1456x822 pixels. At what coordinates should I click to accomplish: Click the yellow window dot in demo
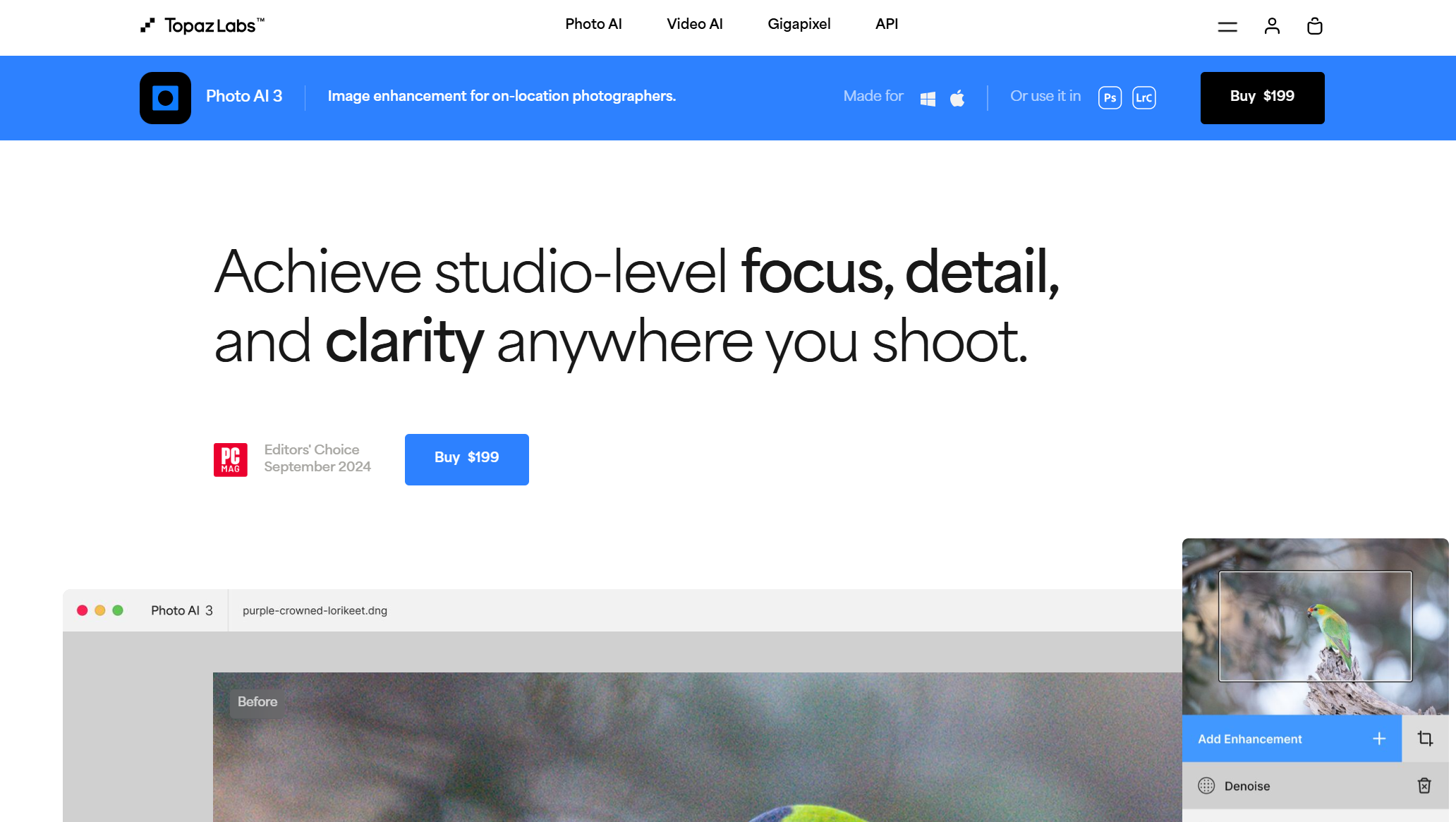pos(100,610)
